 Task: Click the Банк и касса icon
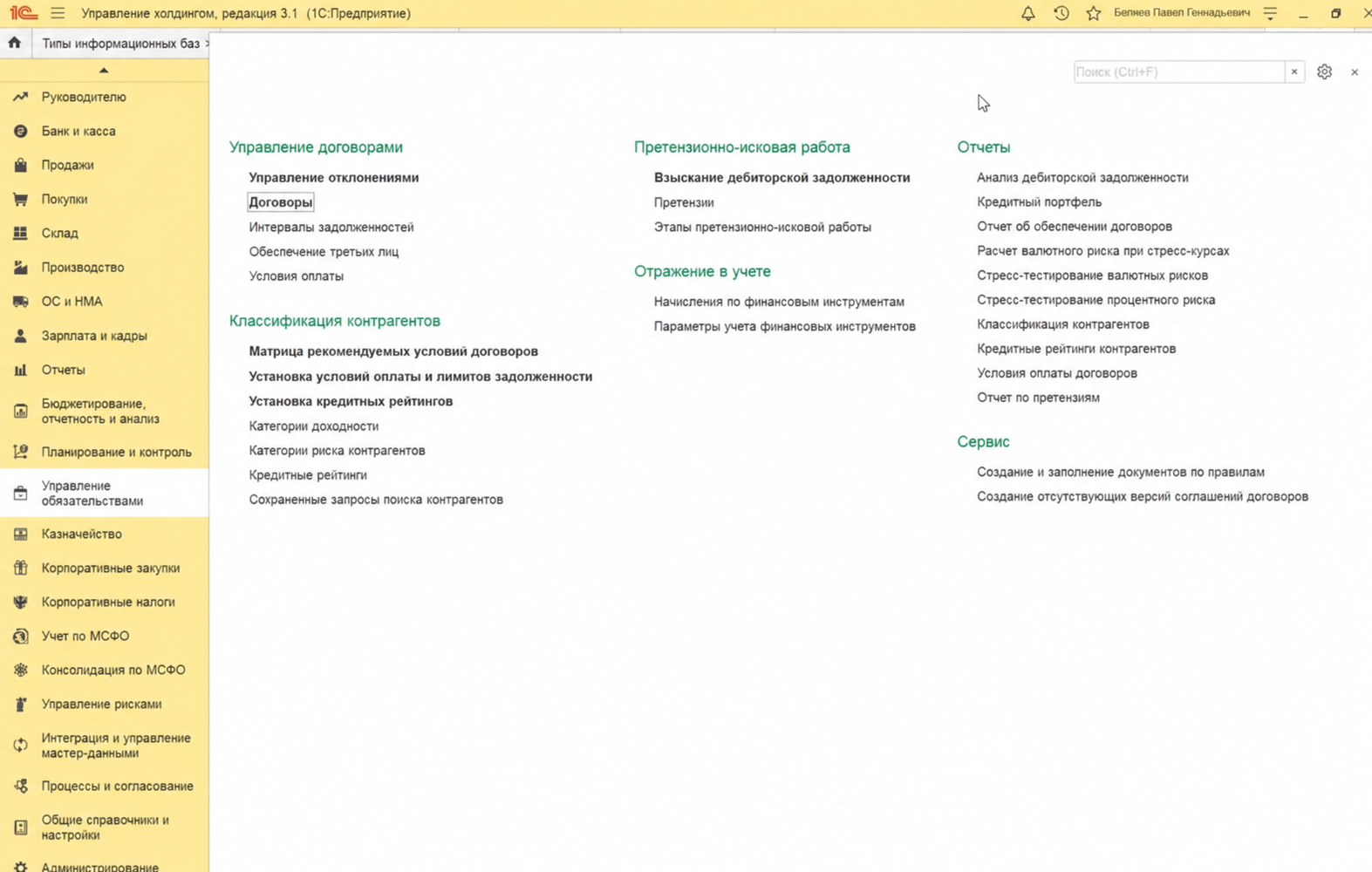(20, 131)
